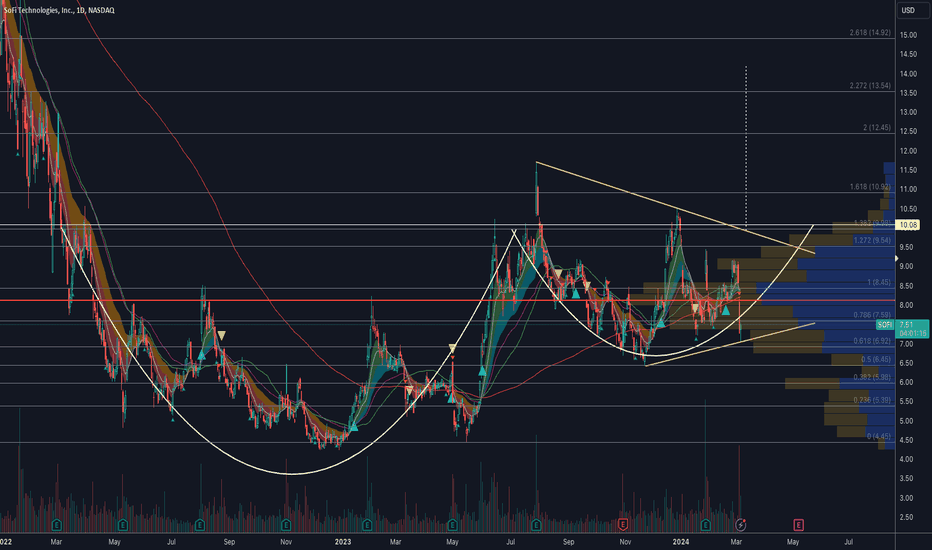The height and width of the screenshot is (550, 932).
Task: Click the 4.00 price scale label
Action: (908, 459)
